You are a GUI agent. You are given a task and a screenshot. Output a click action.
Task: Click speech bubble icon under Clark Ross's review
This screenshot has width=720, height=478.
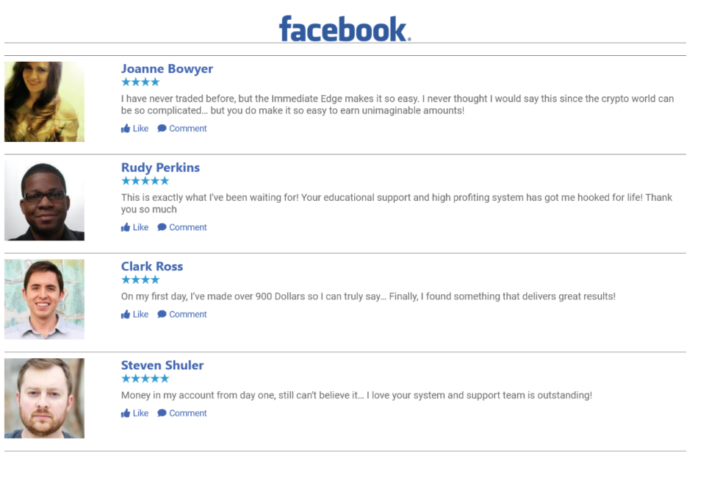162,315
